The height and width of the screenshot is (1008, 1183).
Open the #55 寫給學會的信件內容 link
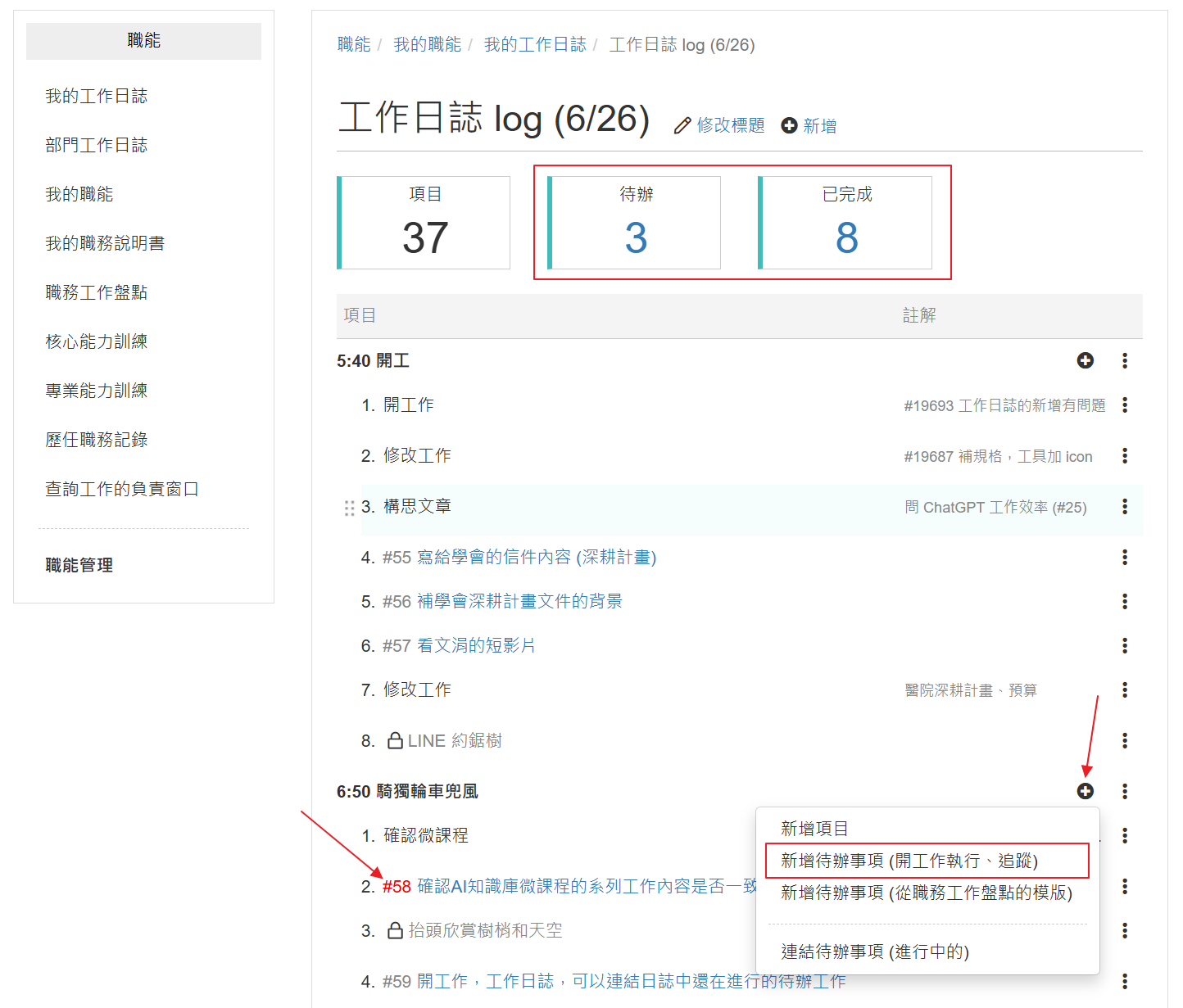(x=519, y=558)
